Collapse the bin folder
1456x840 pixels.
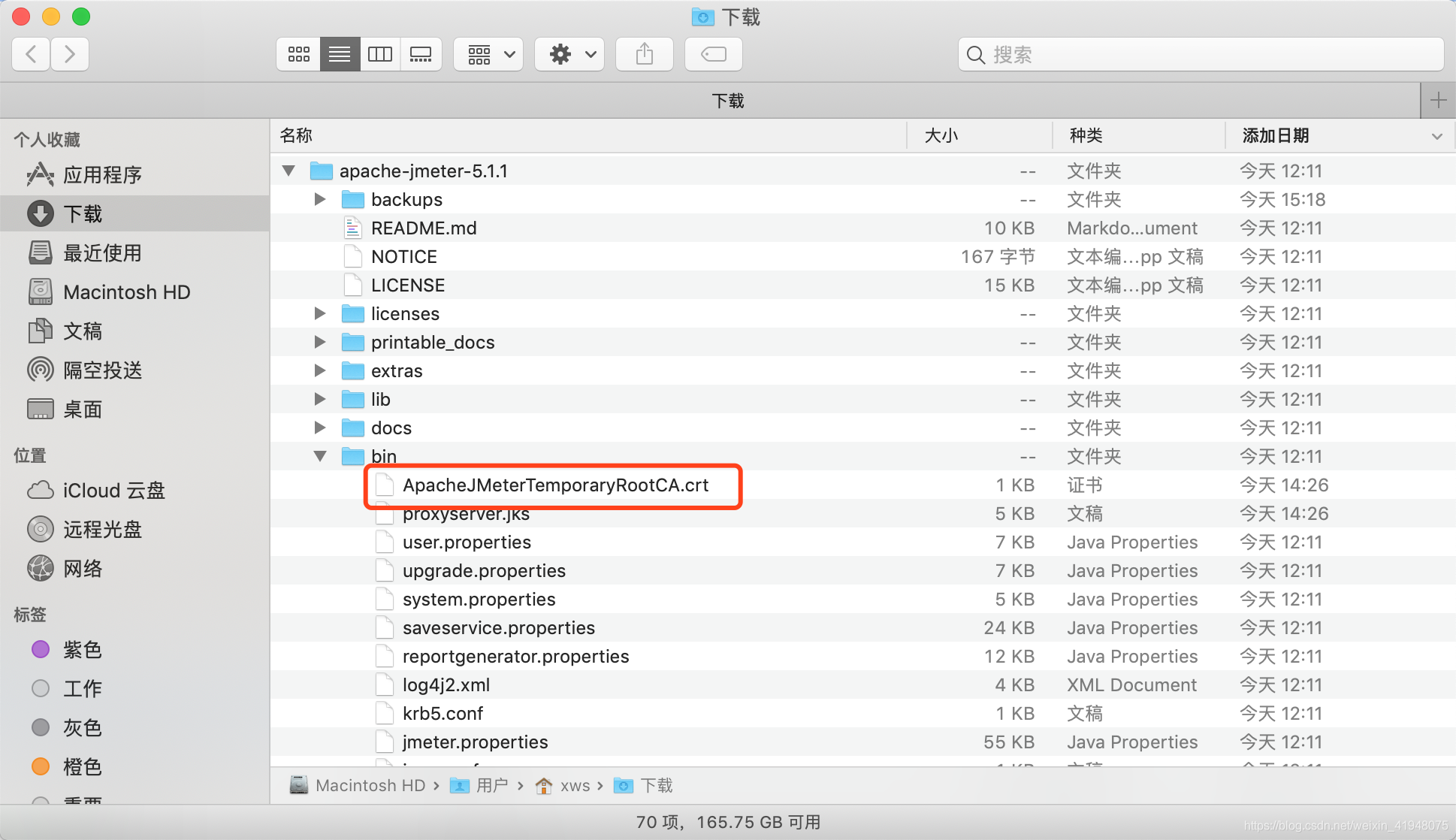320,456
